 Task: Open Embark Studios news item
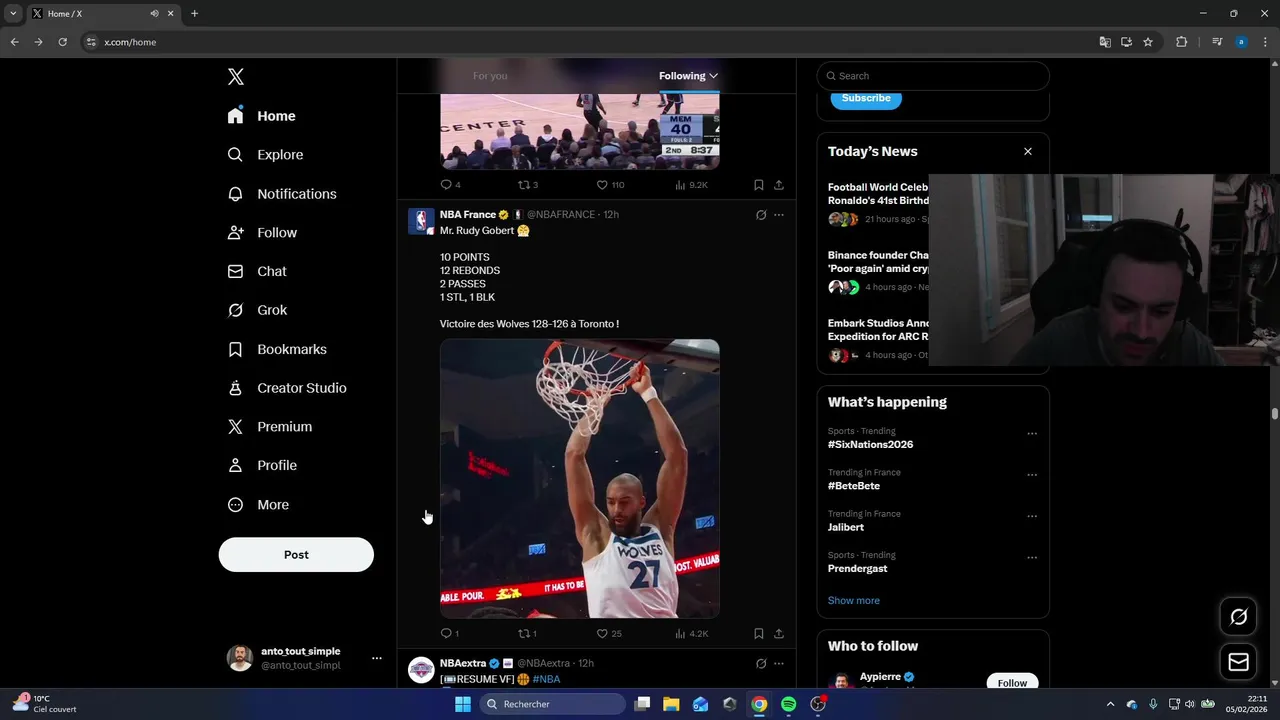coord(878,338)
